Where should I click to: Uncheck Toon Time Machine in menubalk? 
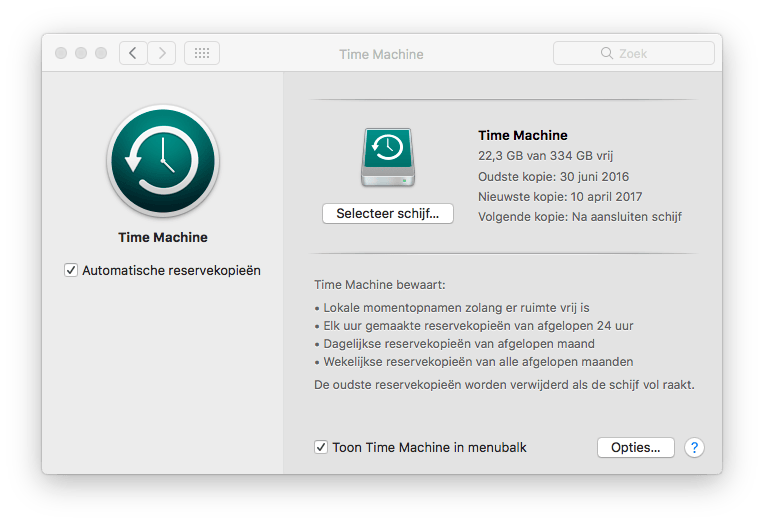coord(321,447)
